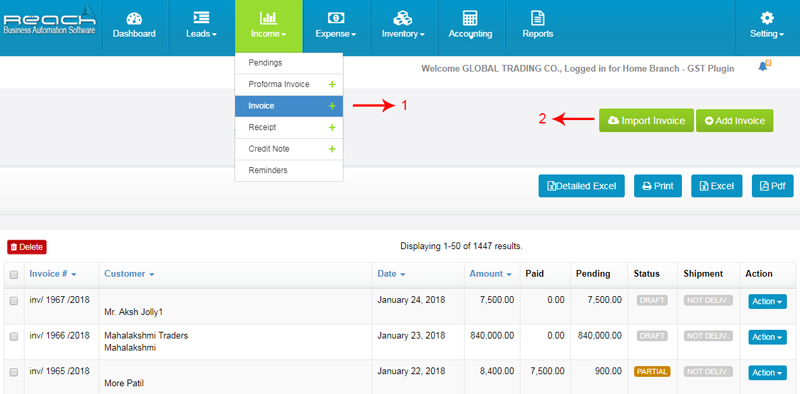Open Action dropdown for inv/ 1967 /2018

pyautogui.click(x=767, y=301)
